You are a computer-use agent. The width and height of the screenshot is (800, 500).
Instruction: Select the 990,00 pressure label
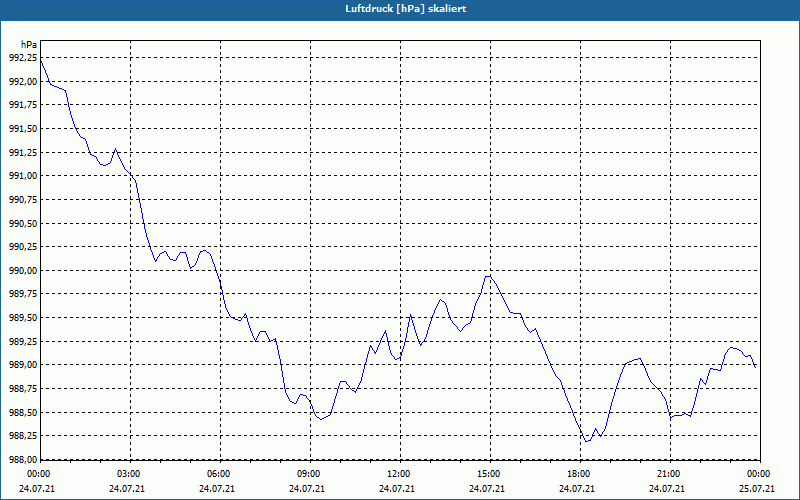23,270
